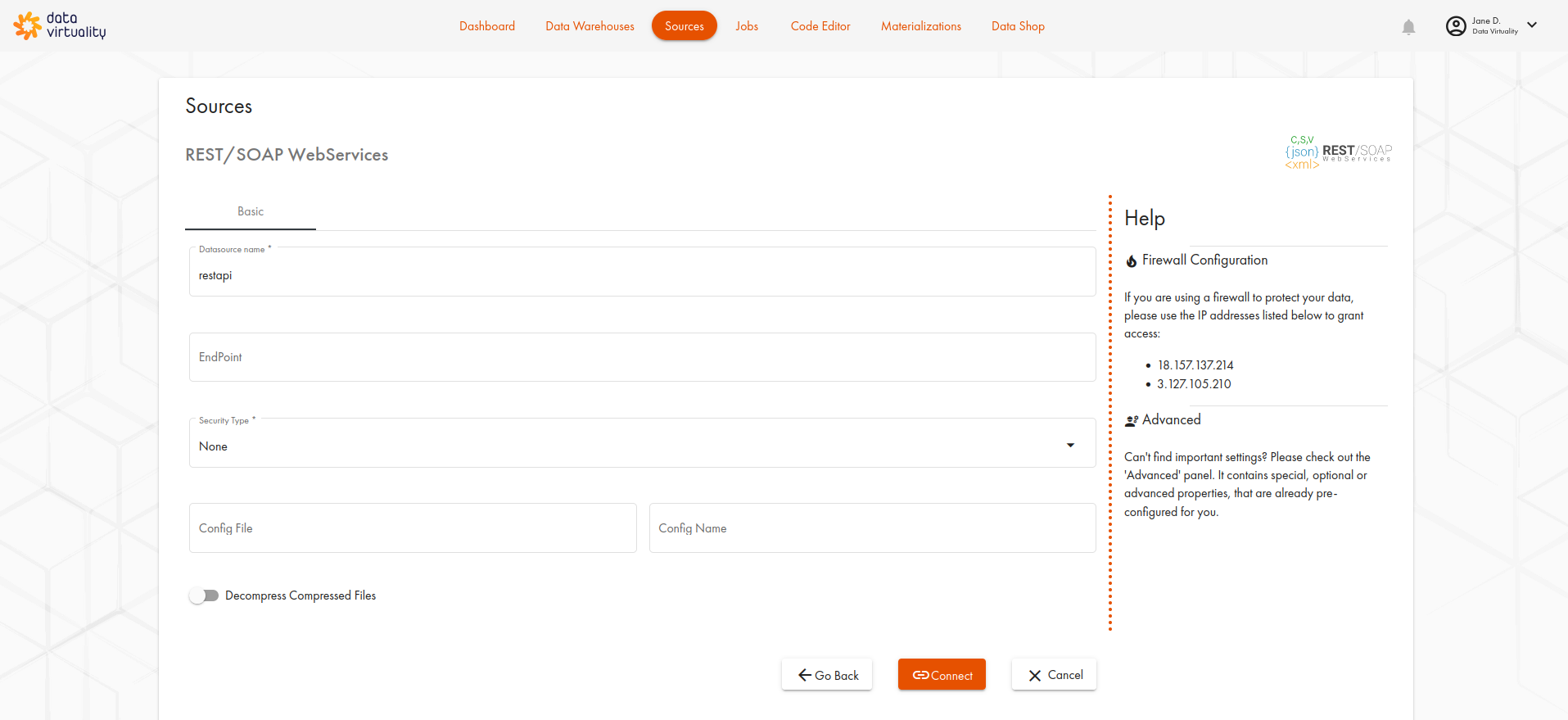Expand the user account menu chevron
Image resolution: width=1568 pixels, height=720 pixels.
(1532, 25)
